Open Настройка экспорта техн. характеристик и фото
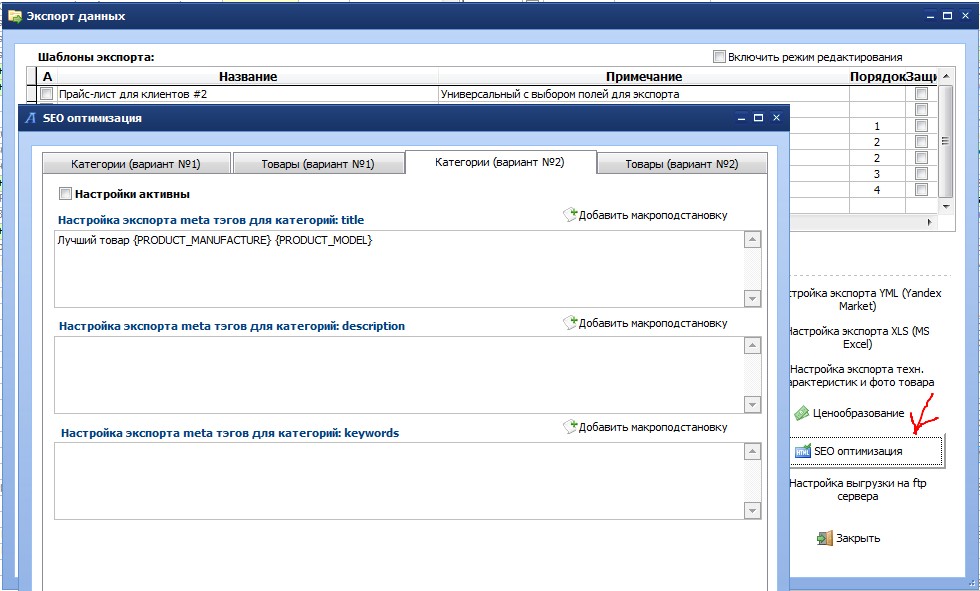980x591 pixels. pos(862,375)
